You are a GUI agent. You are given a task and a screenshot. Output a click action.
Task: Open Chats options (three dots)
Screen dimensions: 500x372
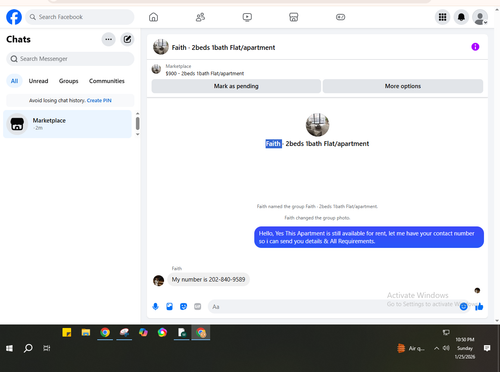tap(108, 39)
